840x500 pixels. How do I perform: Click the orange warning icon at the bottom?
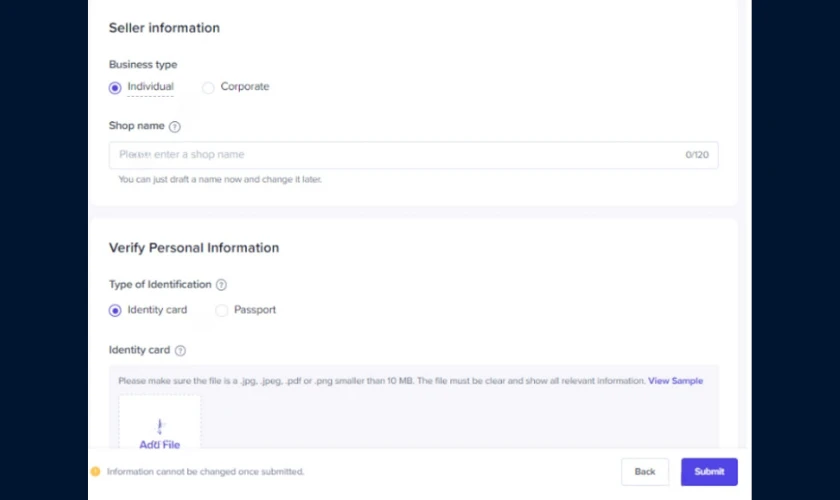[95, 472]
